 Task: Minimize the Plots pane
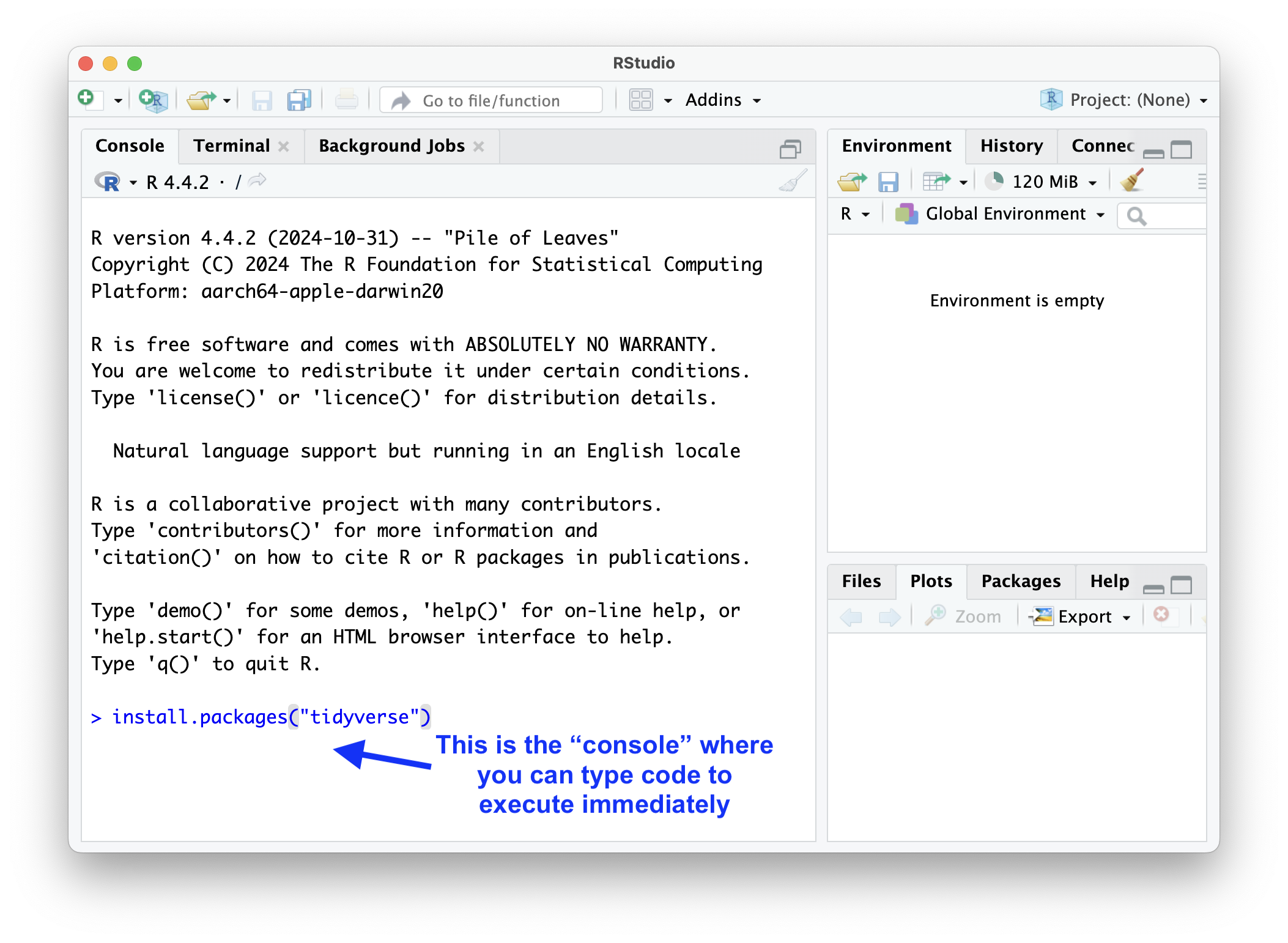click(x=1153, y=589)
